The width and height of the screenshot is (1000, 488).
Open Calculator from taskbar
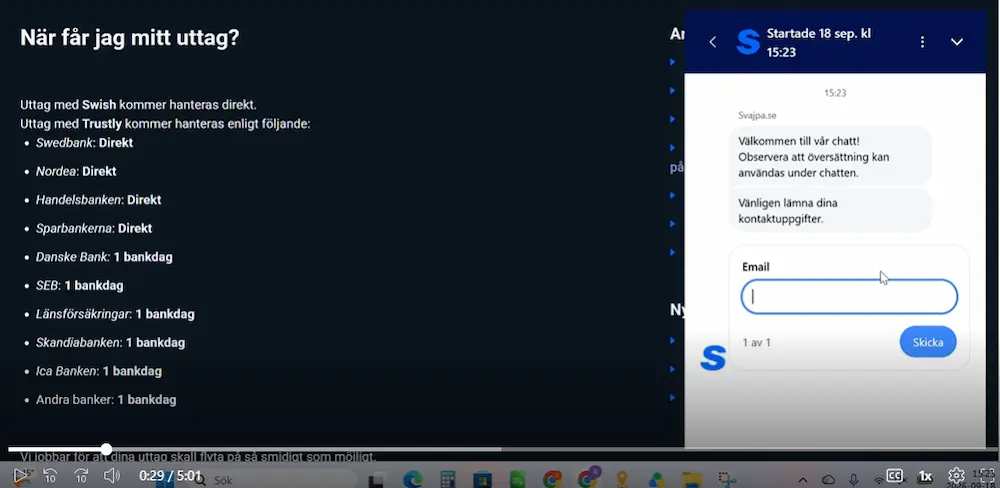coord(448,480)
